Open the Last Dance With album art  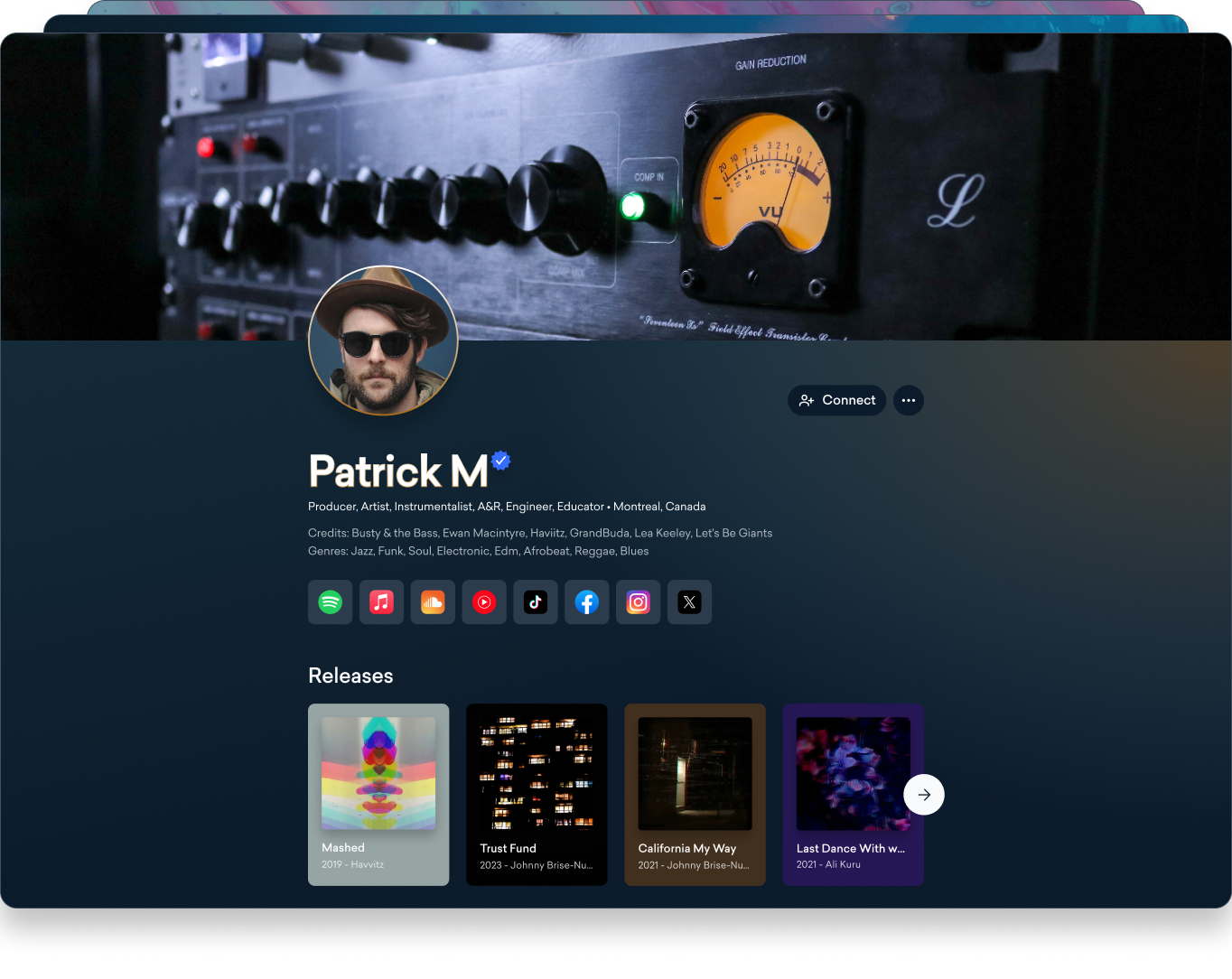pyautogui.click(x=853, y=773)
